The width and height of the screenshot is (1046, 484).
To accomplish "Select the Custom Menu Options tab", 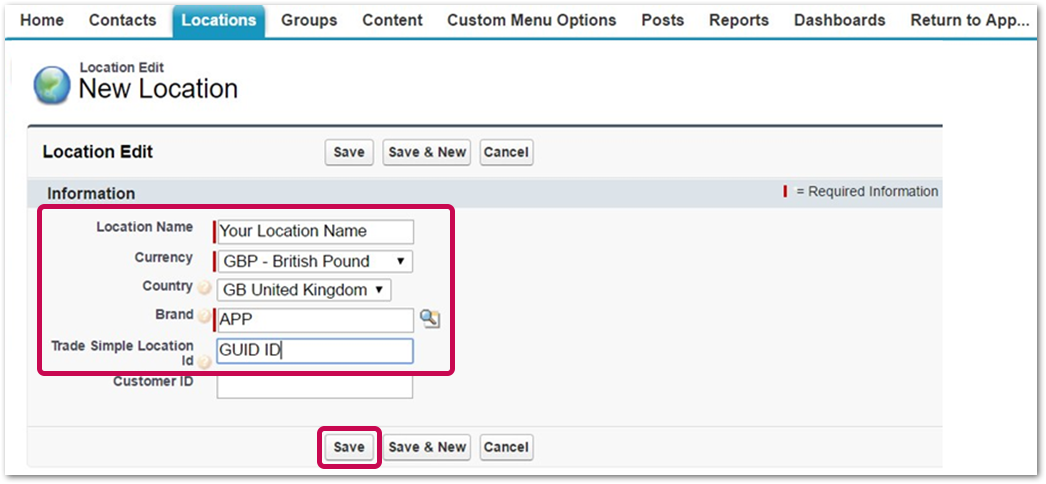I will [x=532, y=21].
